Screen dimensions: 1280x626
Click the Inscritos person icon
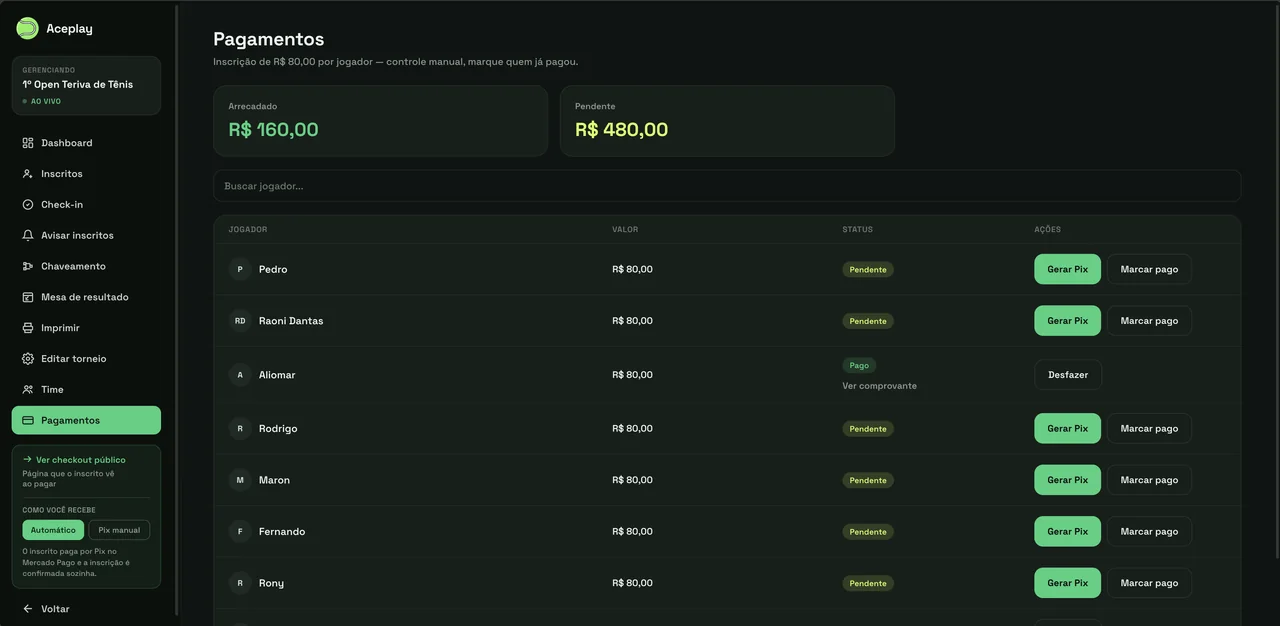pyautogui.click(x=28, y=174)
